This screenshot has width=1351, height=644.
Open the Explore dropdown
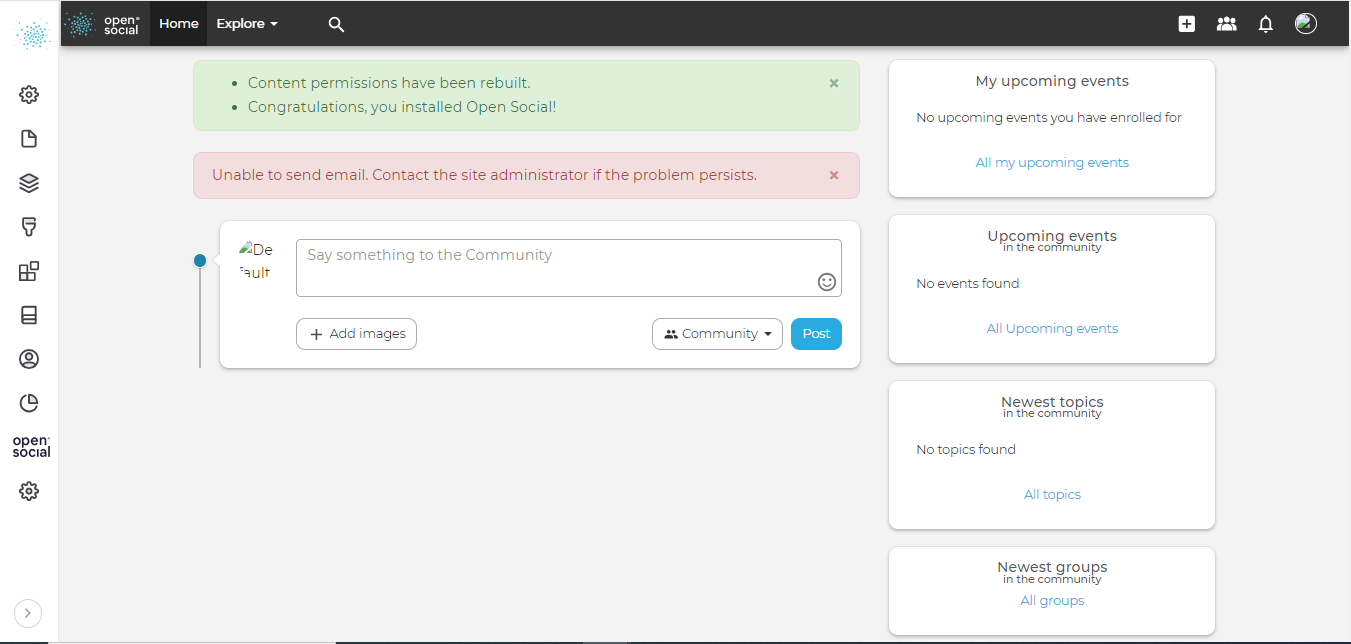click(246, 23)
